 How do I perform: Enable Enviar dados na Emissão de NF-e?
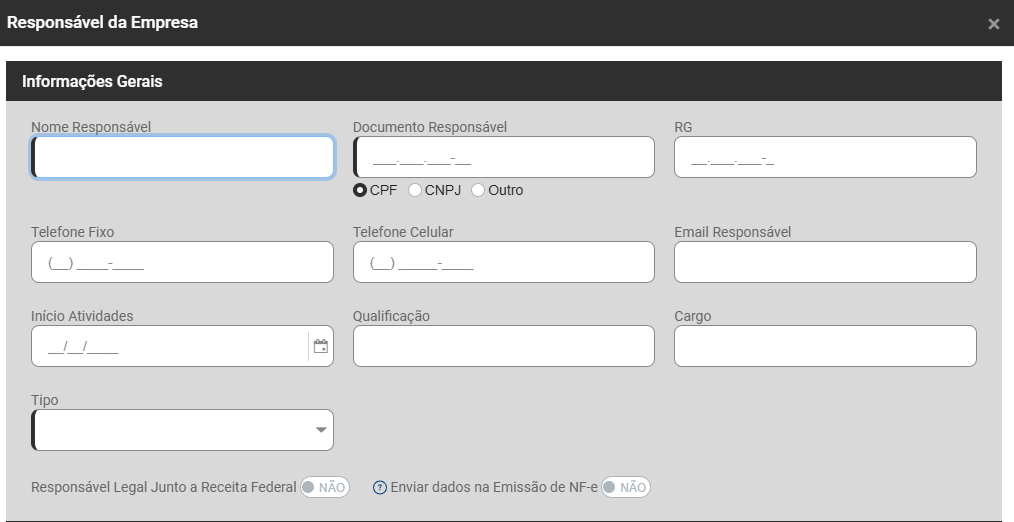point(625,487)
